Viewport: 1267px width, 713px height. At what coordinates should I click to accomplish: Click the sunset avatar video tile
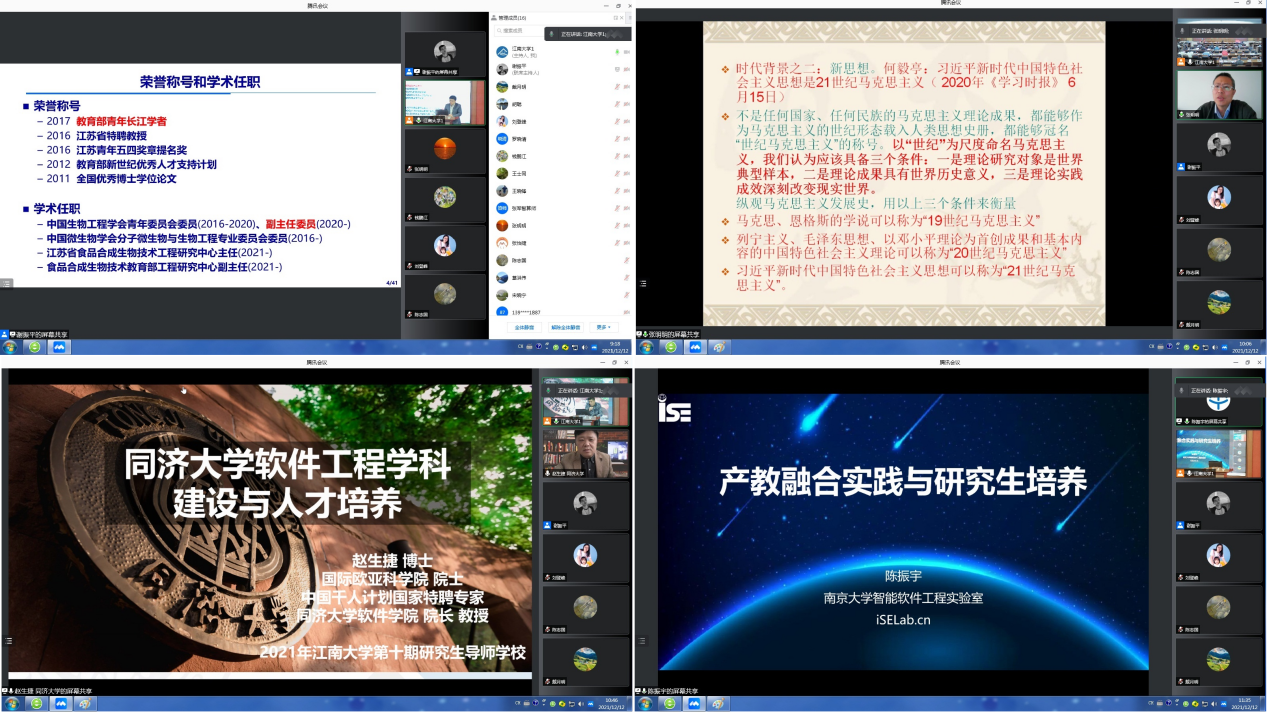pos(445,149)
